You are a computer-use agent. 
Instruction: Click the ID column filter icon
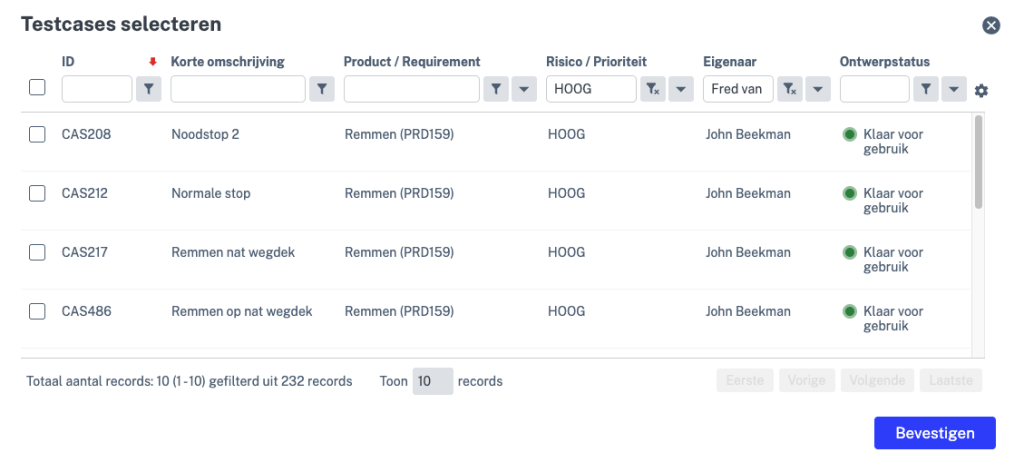click(x=148, y=90)
